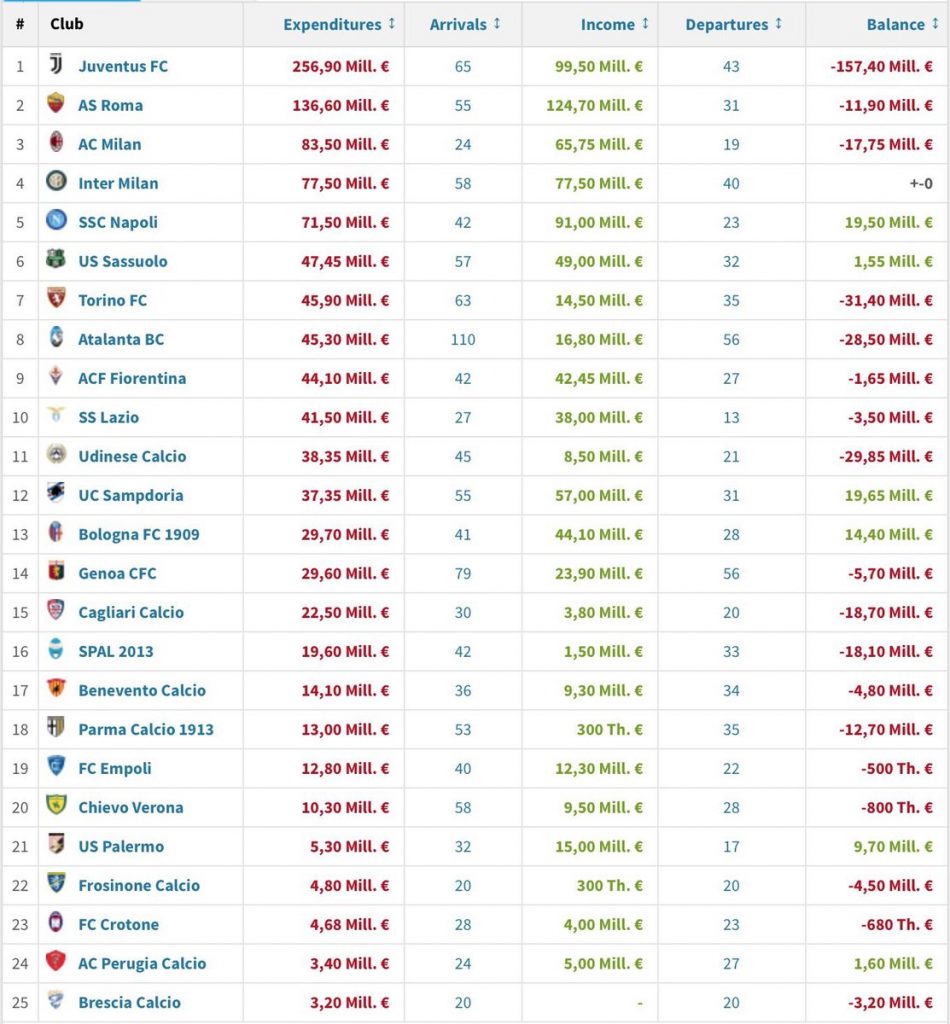Click the AC Milan club crest

[x=56, y=142]
